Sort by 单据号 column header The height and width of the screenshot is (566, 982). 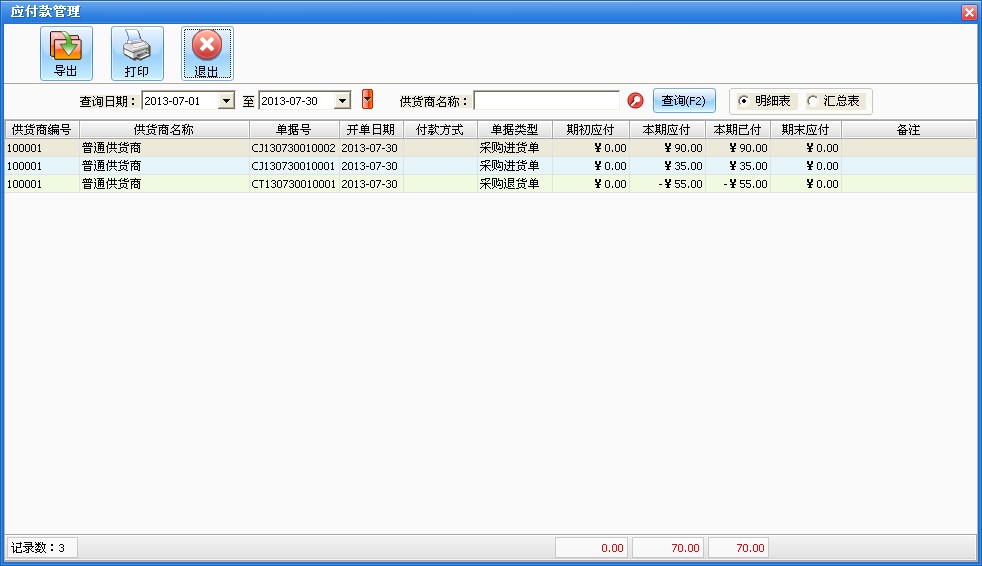pyautogui.click(x=294, y=130)
